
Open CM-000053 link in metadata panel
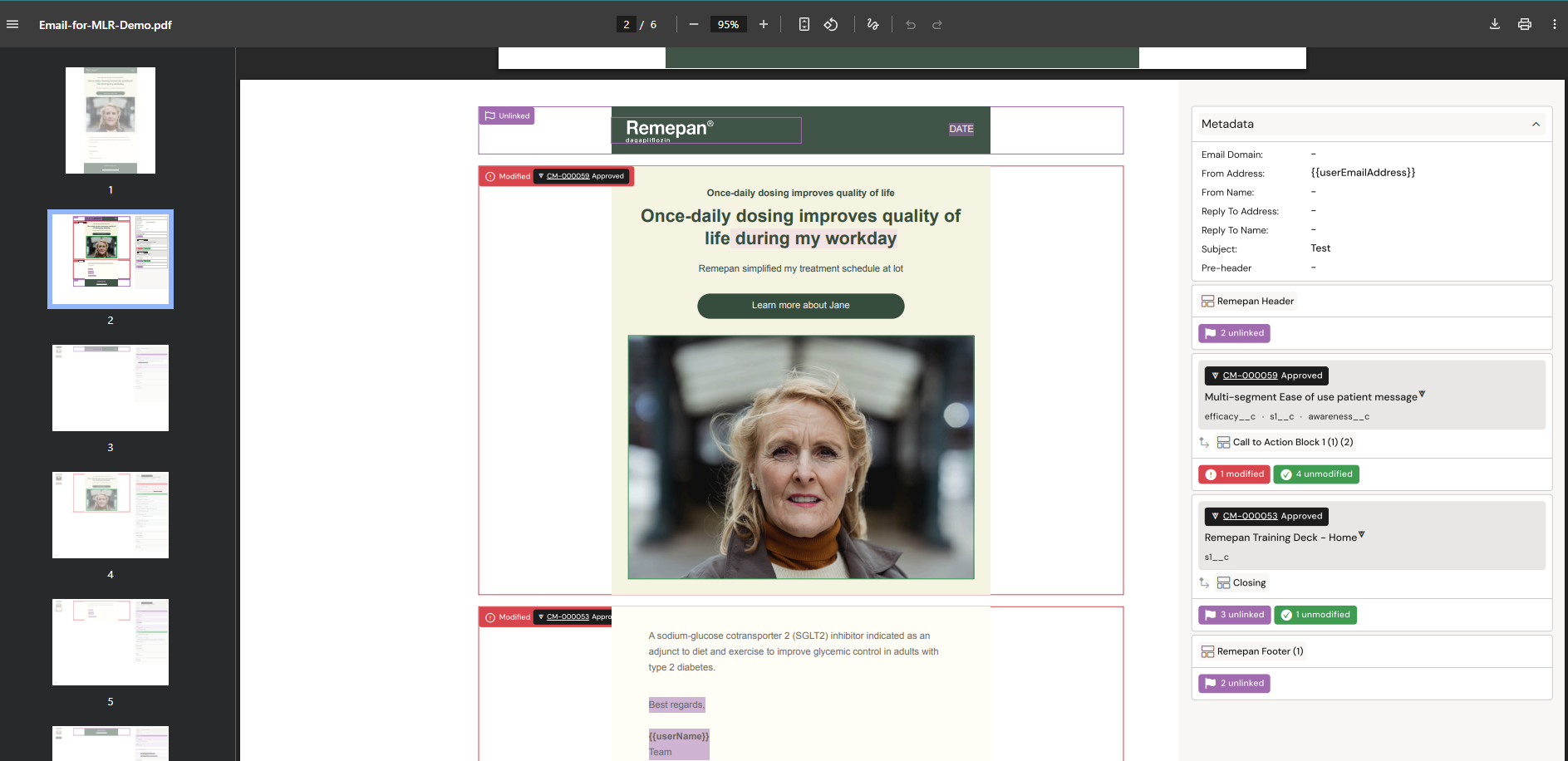(x=1250, y=516)
